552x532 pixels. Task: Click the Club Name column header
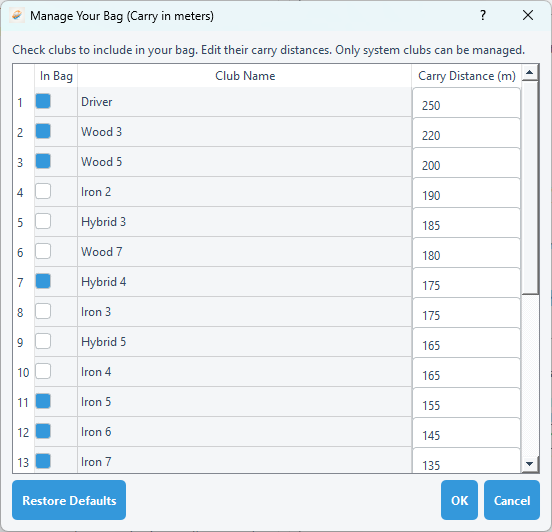pyautogui.click(x=245, y=76)
